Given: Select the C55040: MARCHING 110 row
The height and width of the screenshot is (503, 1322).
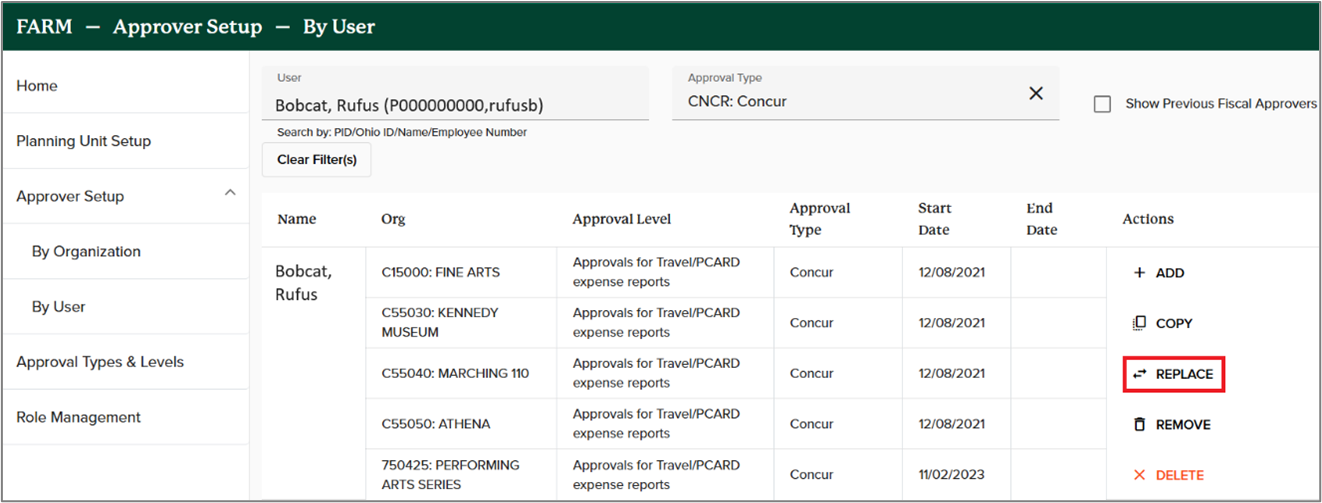Looking at the screenshot, I should 455,373.
